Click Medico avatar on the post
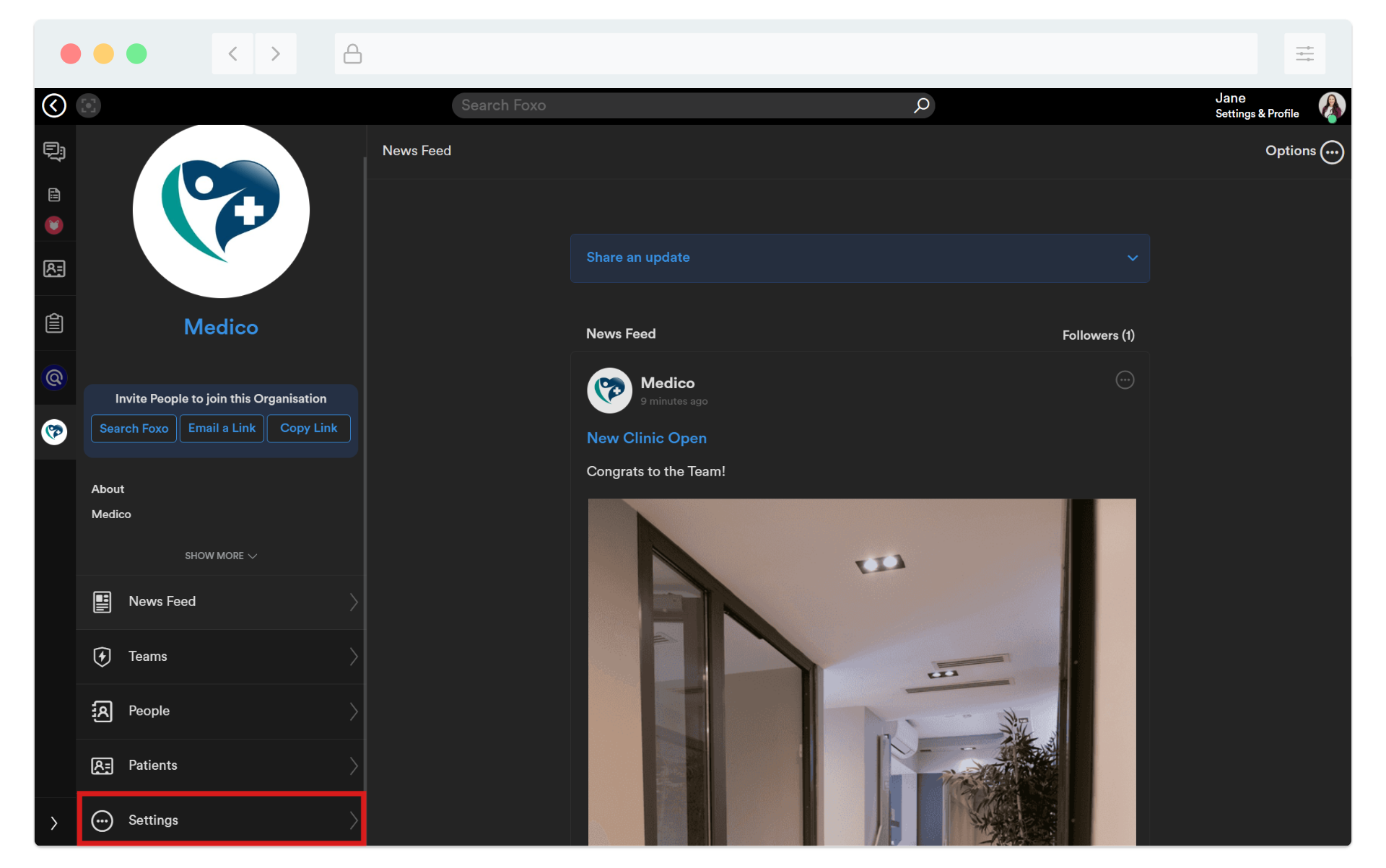 pyautogui.click(x=609, y=391)
